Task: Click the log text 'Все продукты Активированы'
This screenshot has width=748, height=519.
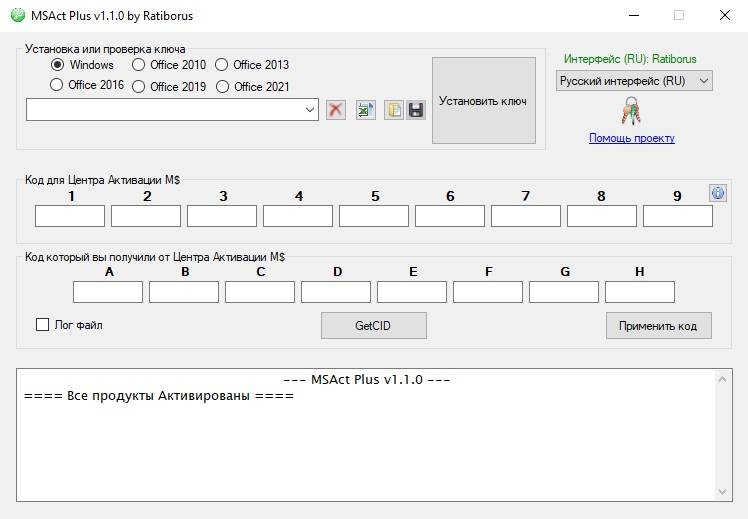Action: click(x=158, y=395)
